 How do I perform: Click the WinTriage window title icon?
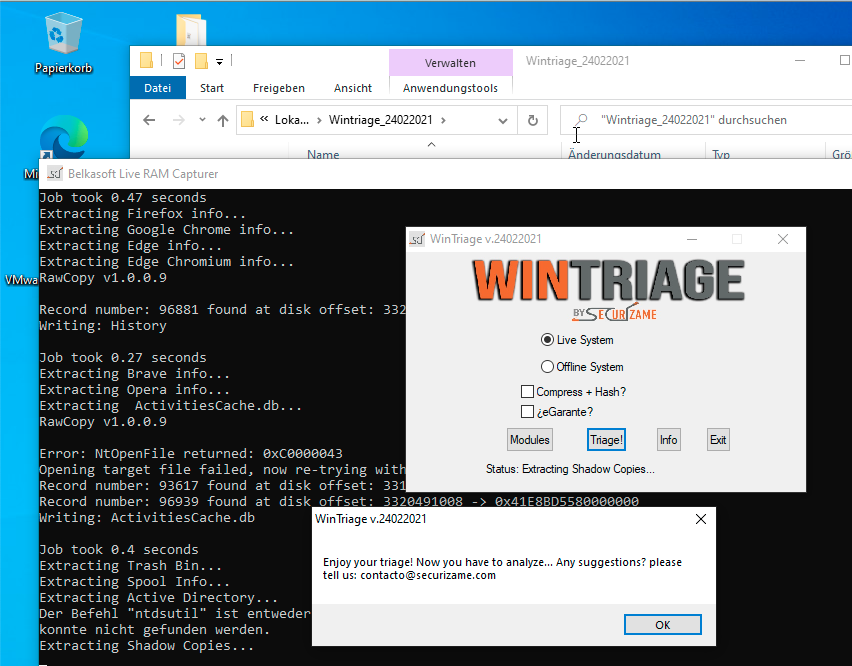click(x=417, y=239)
